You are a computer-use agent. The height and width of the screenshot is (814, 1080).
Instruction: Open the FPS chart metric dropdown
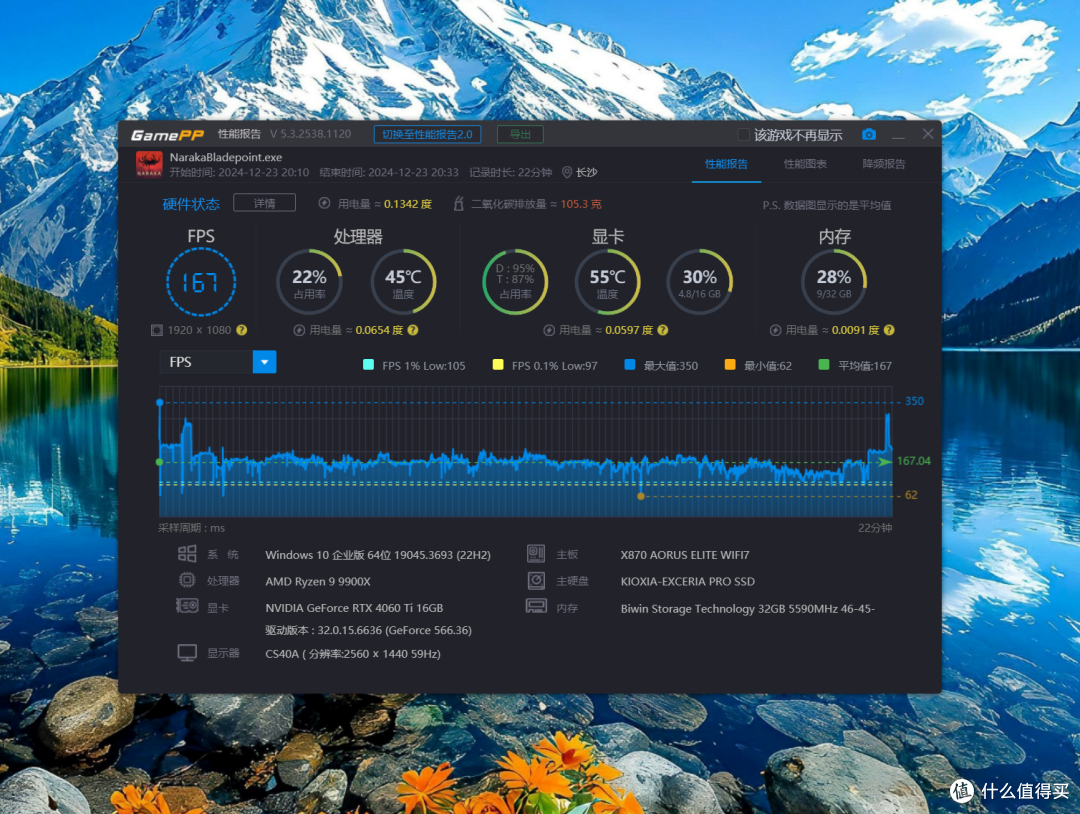264,362
